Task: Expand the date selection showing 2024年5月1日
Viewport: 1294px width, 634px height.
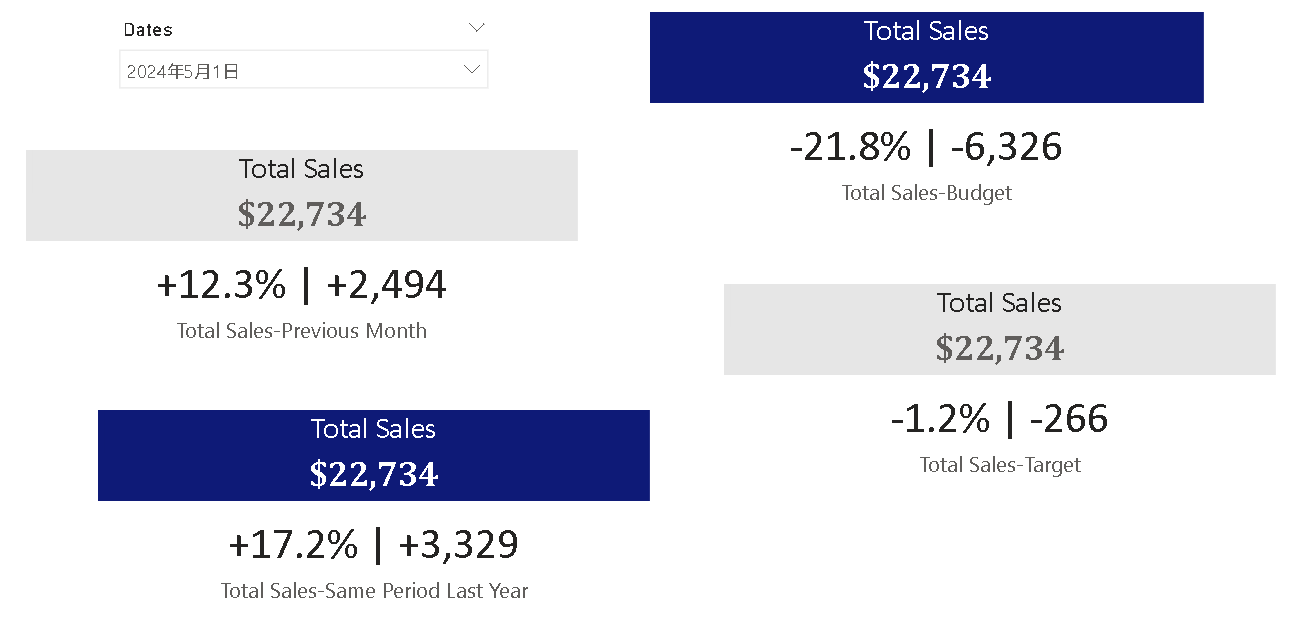Action: click(471, 69)
